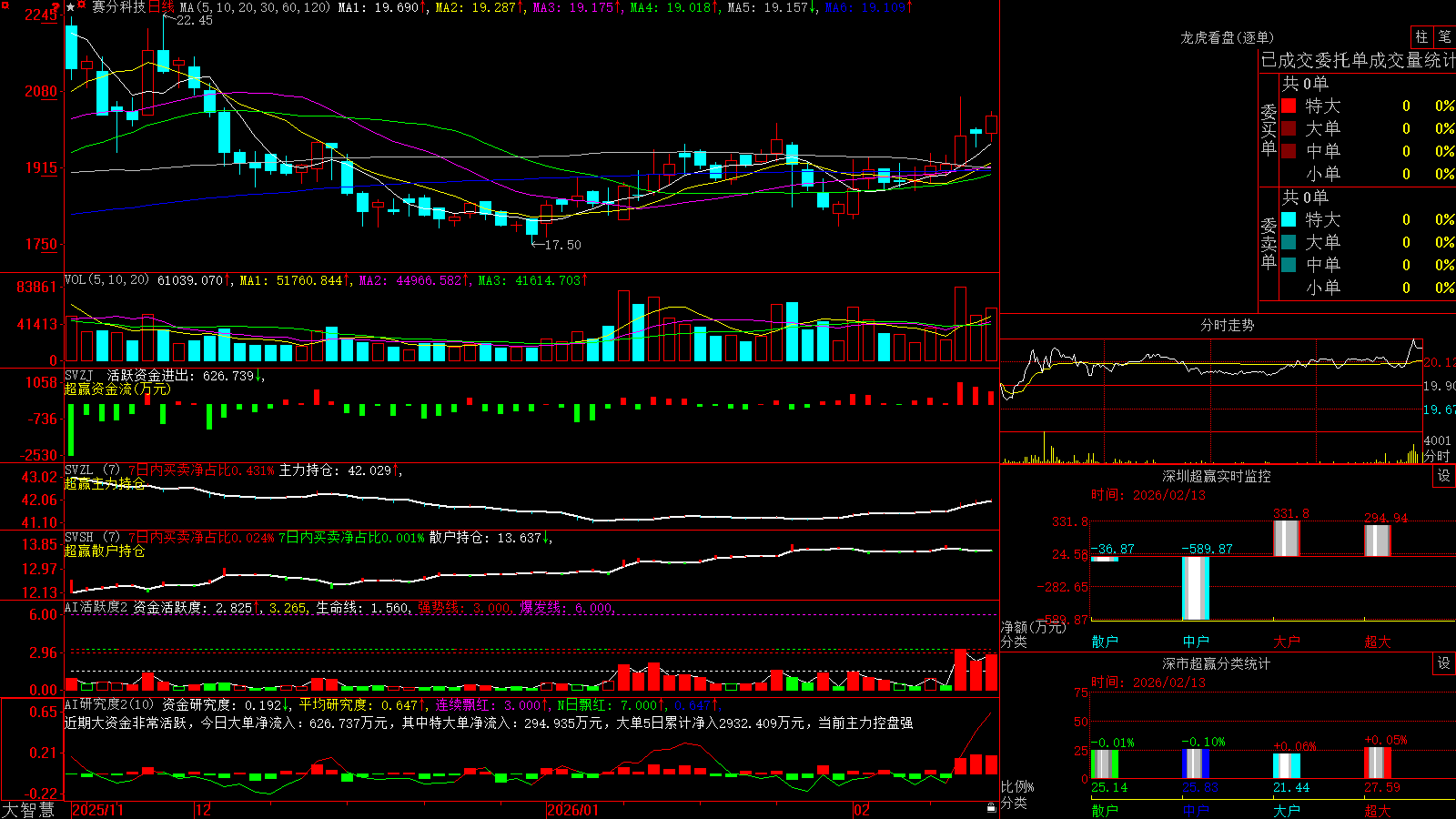Image resolution: width=1456 pixels, height=819 pixels.
Task: Click the 02 month timeline marker
Action: [x=862, y=810]
